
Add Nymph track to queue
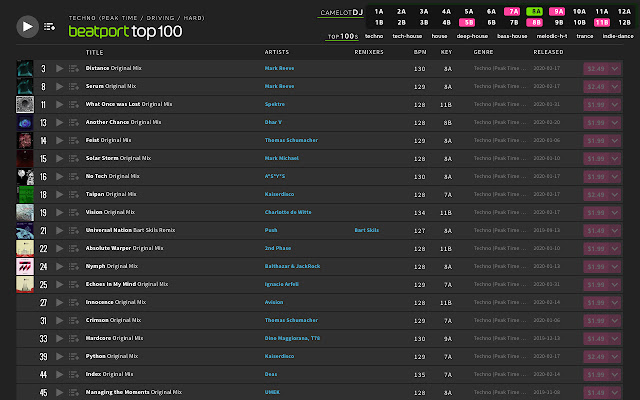click(73, 267)
